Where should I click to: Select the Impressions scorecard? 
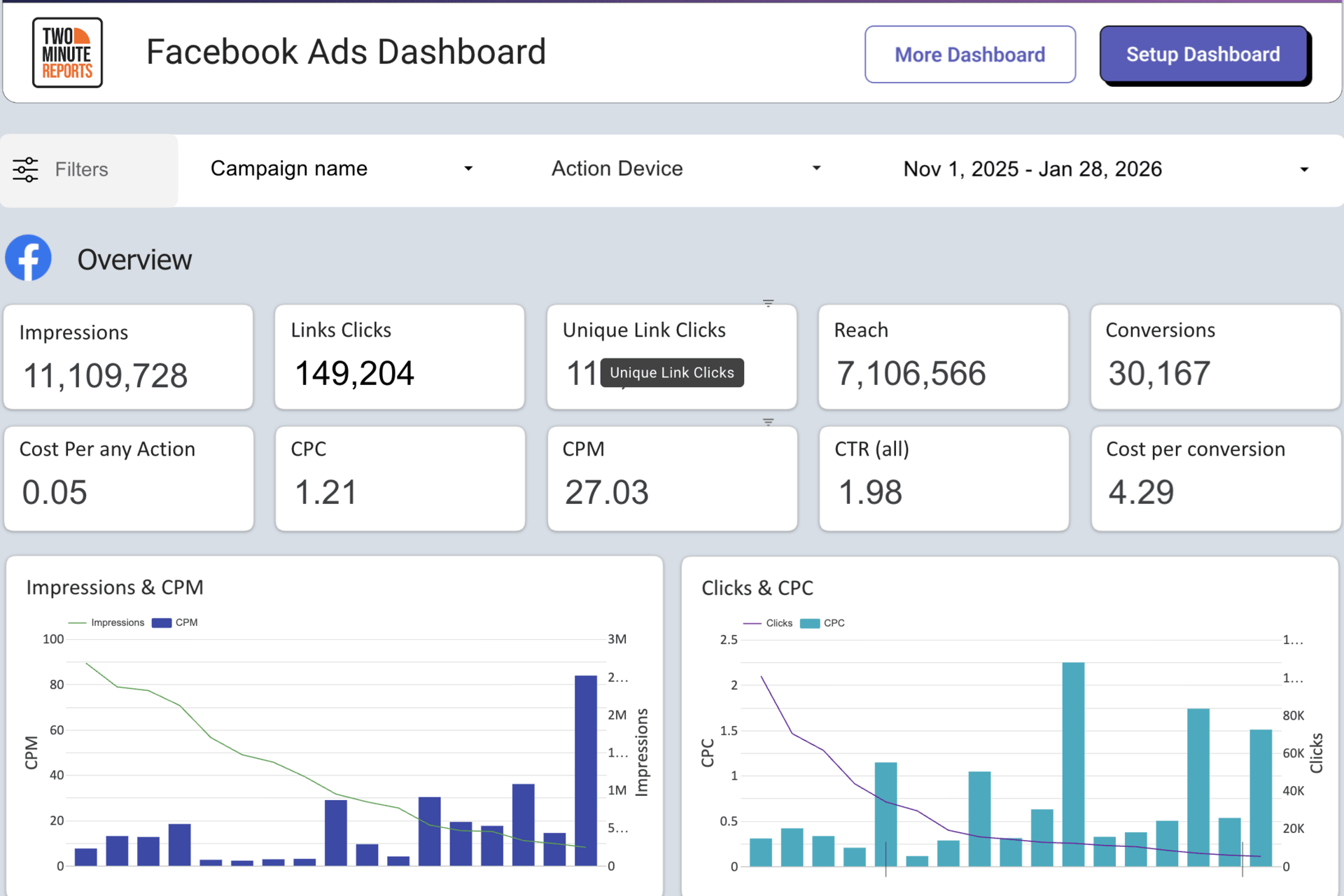(128, 357)
